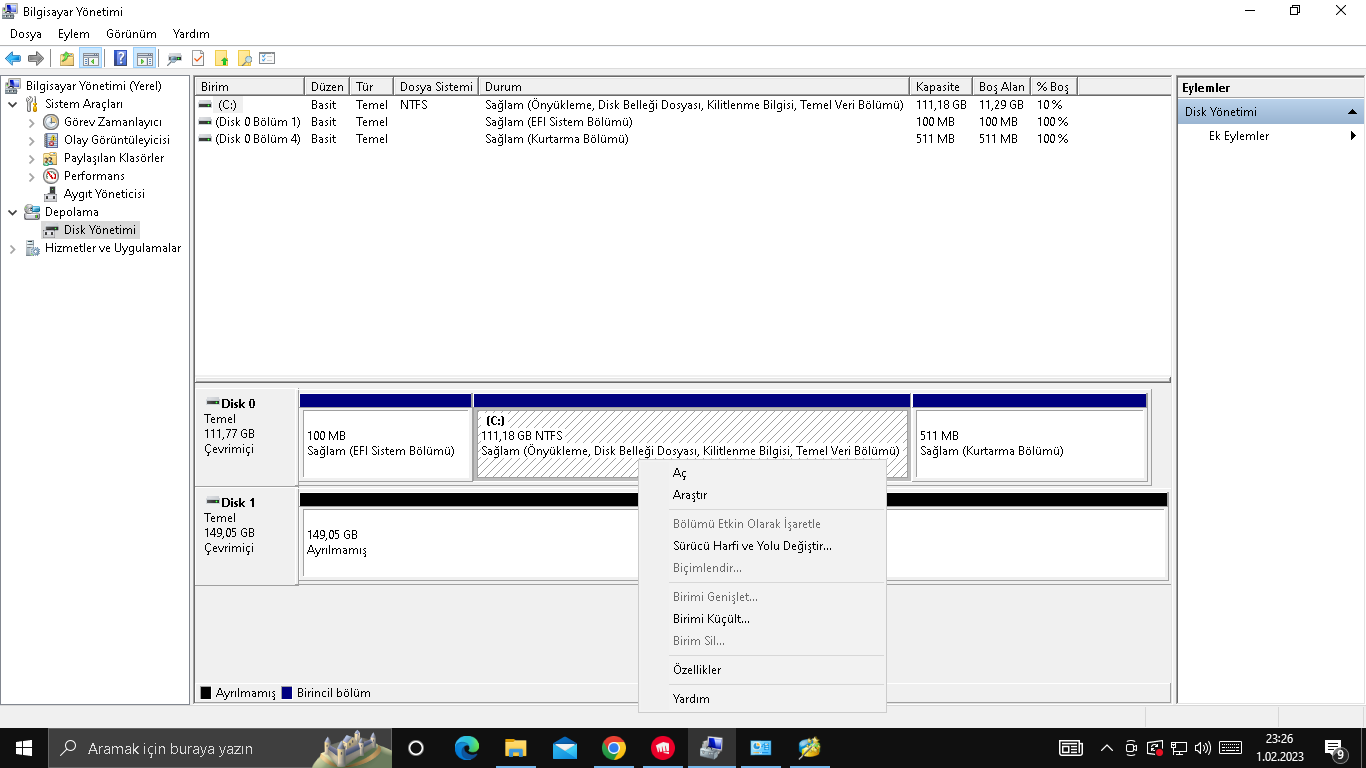
Task: Open the Eylem menu
Action: click(74, 34)
